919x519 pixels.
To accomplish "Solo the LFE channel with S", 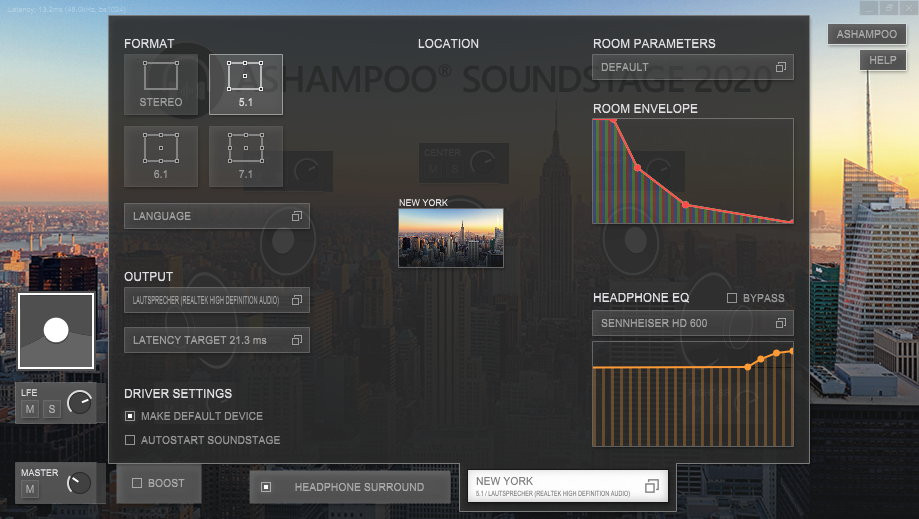I will (x=52, y=409).
